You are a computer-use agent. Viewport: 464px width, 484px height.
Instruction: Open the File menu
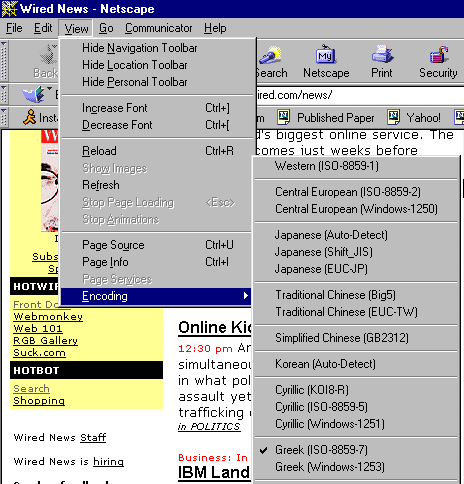(14, 28)
